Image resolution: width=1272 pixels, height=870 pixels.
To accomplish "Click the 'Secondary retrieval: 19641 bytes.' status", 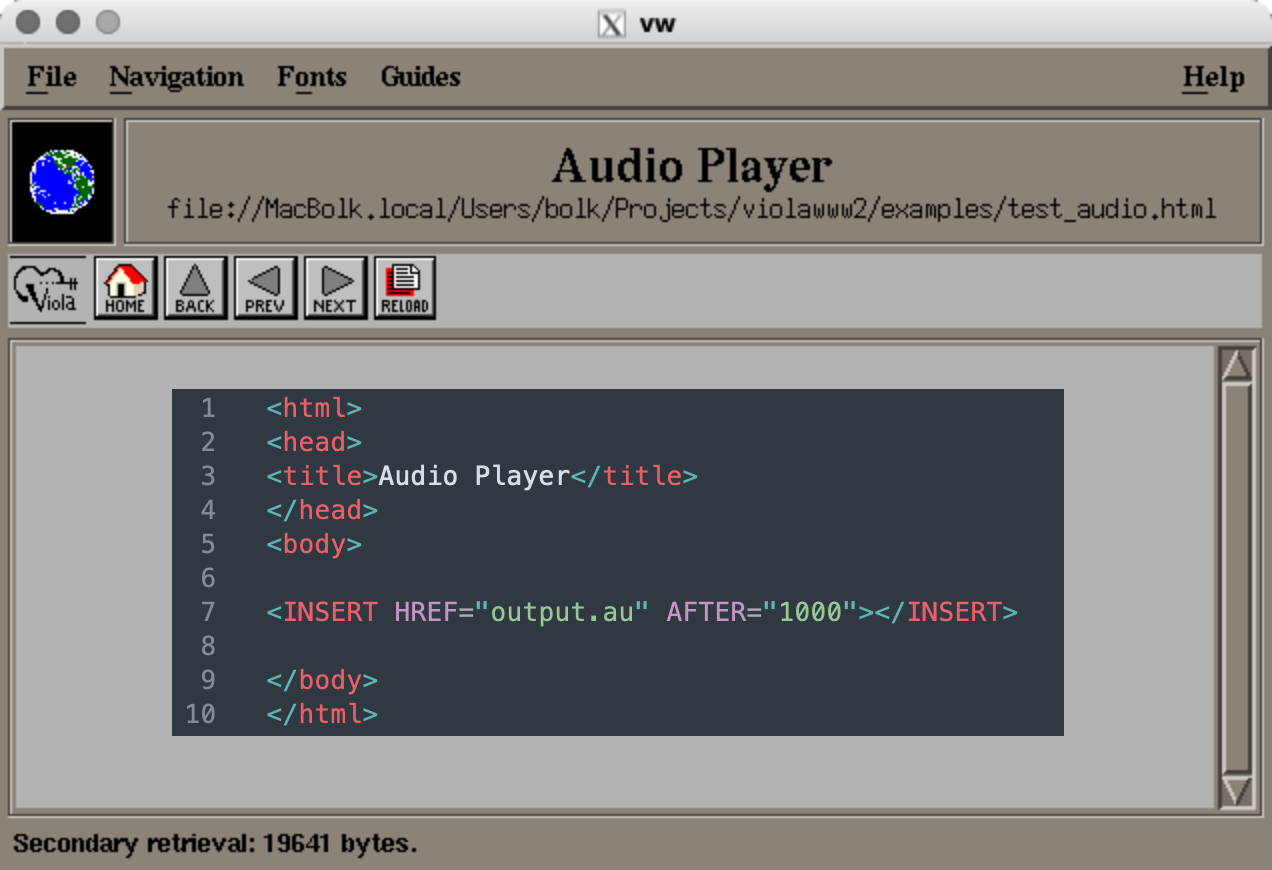I will point(215,843).
